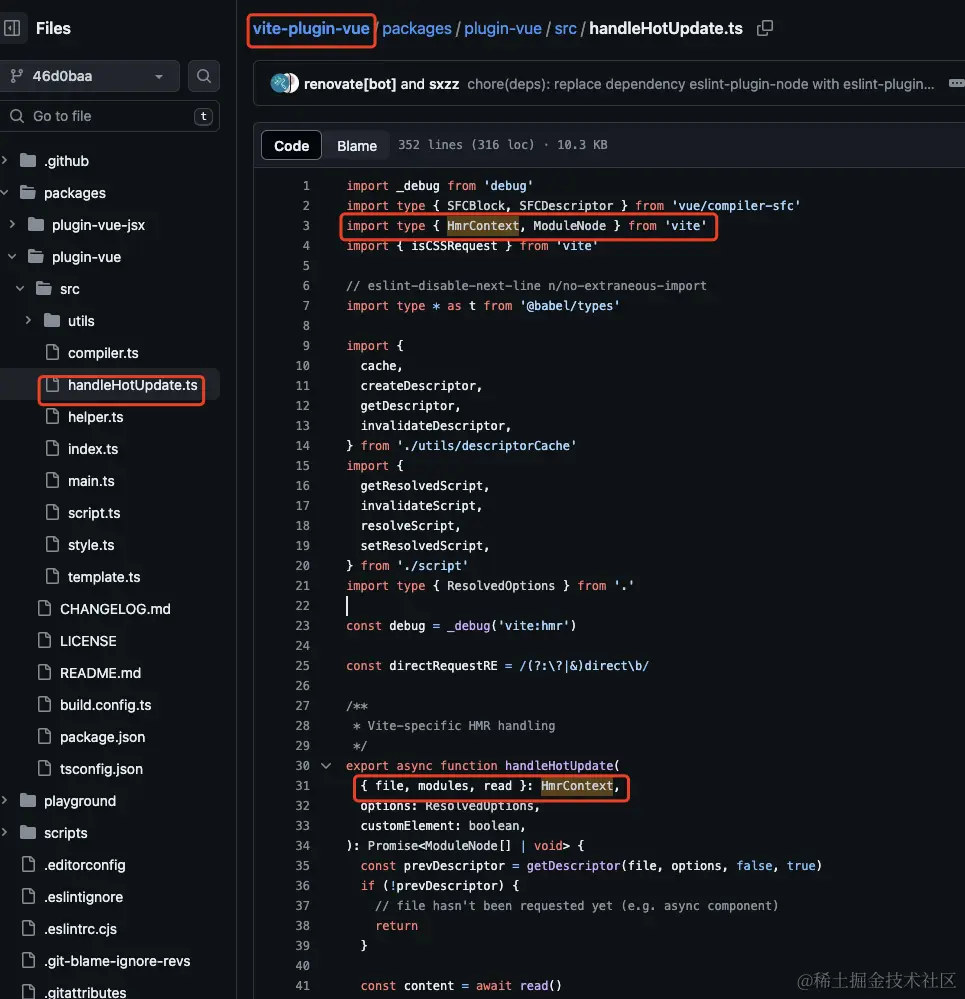Expand the playground folder

5,800
